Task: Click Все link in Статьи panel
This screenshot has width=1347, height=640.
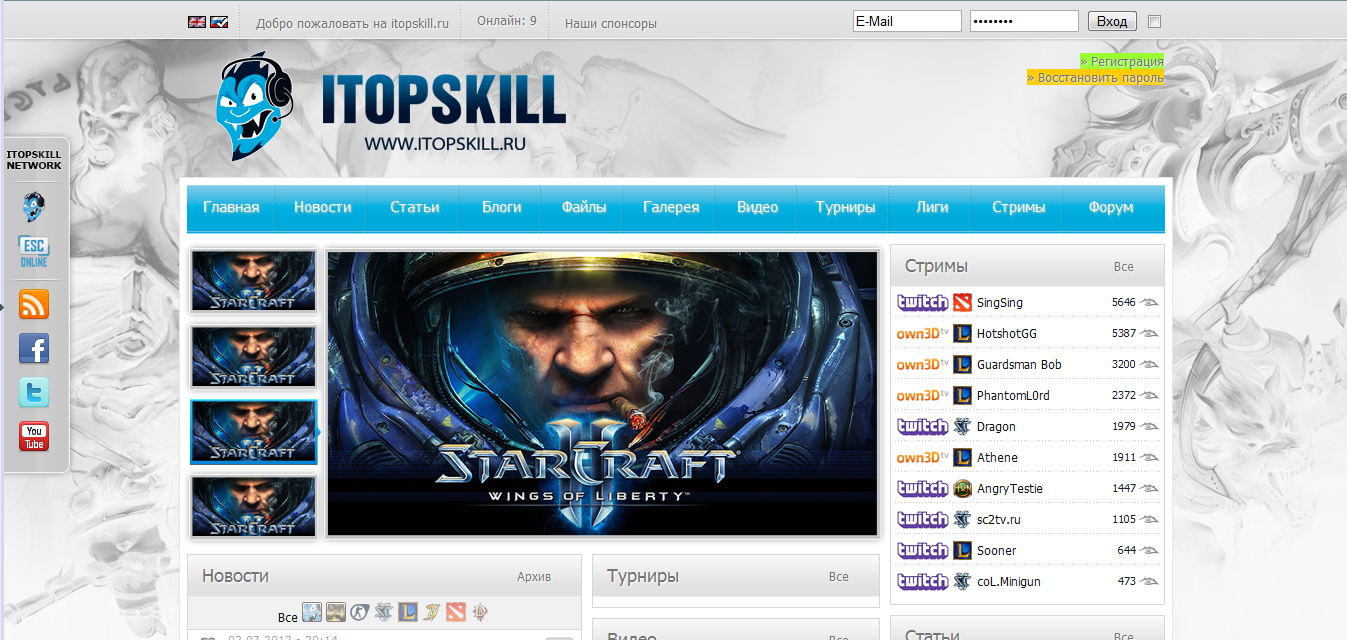Action: tap(1123, 636)
